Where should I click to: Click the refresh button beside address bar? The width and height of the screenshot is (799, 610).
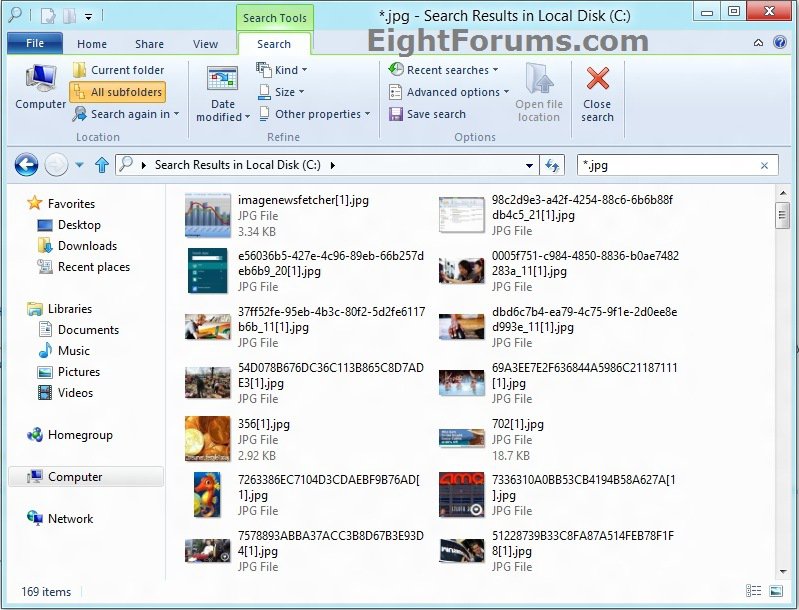552,165
